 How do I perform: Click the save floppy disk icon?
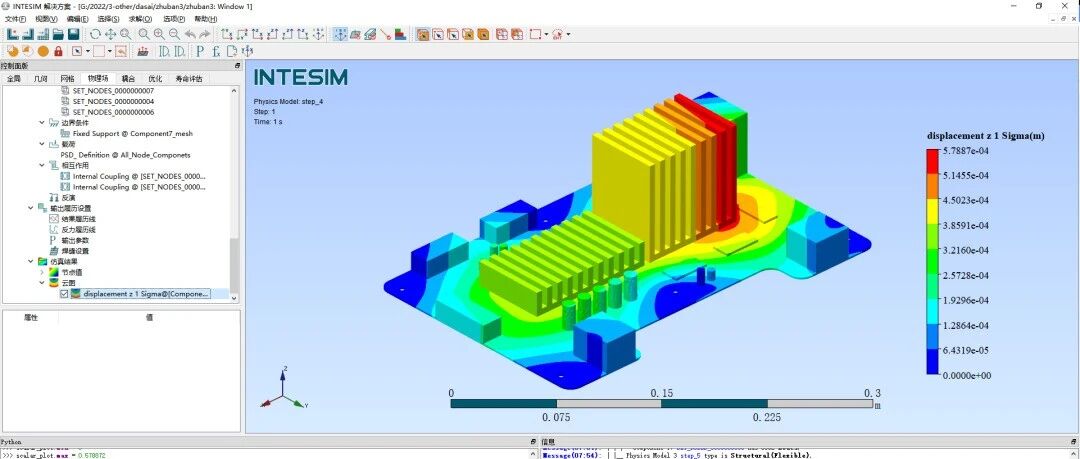pyautogui.click(x=74, y=34)
